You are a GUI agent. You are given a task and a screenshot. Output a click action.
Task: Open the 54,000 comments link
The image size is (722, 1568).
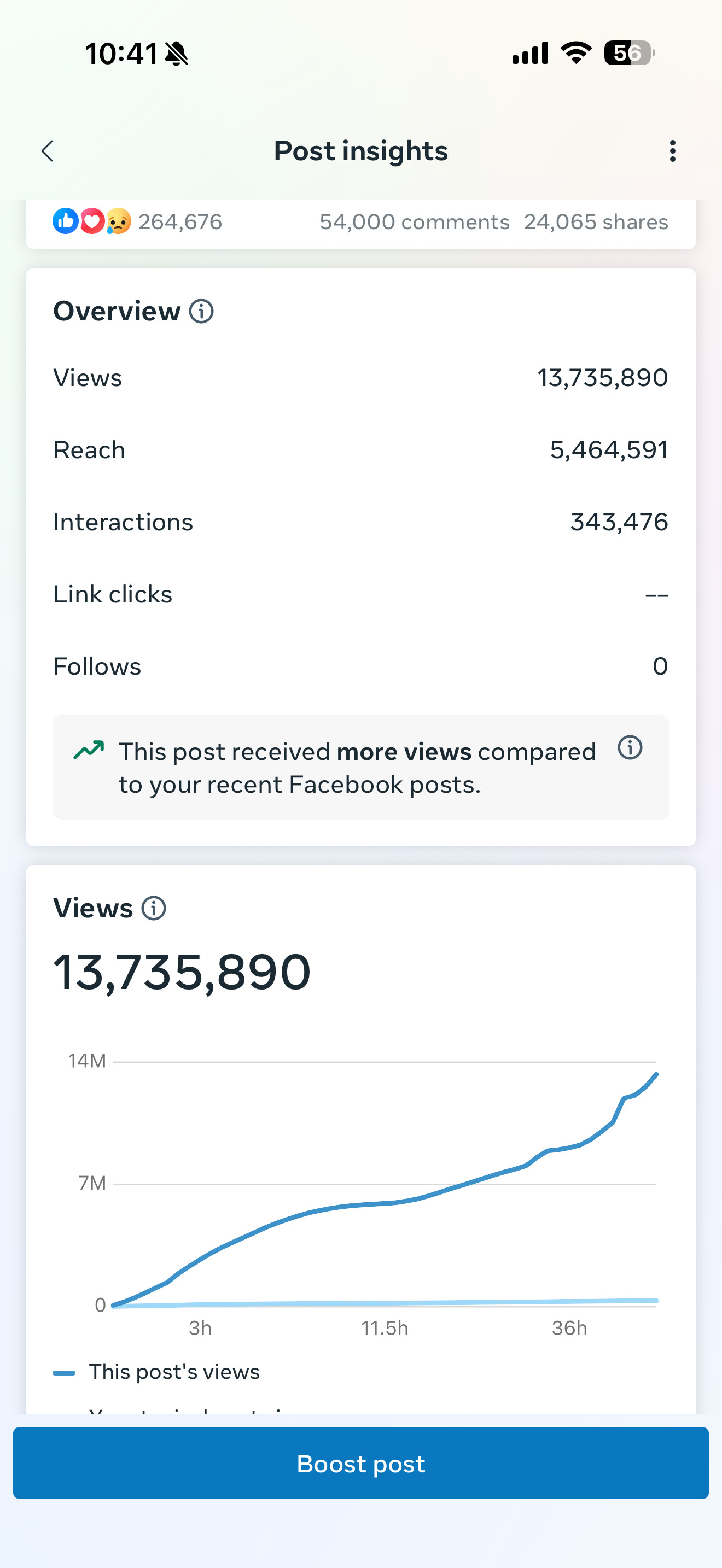click(x=414, y=222)
